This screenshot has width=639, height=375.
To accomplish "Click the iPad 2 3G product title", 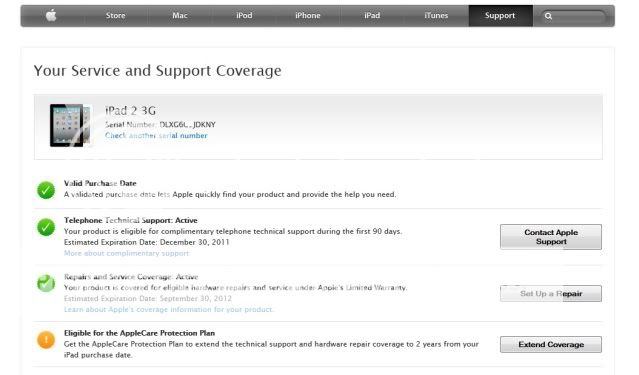I will point(130,110).
